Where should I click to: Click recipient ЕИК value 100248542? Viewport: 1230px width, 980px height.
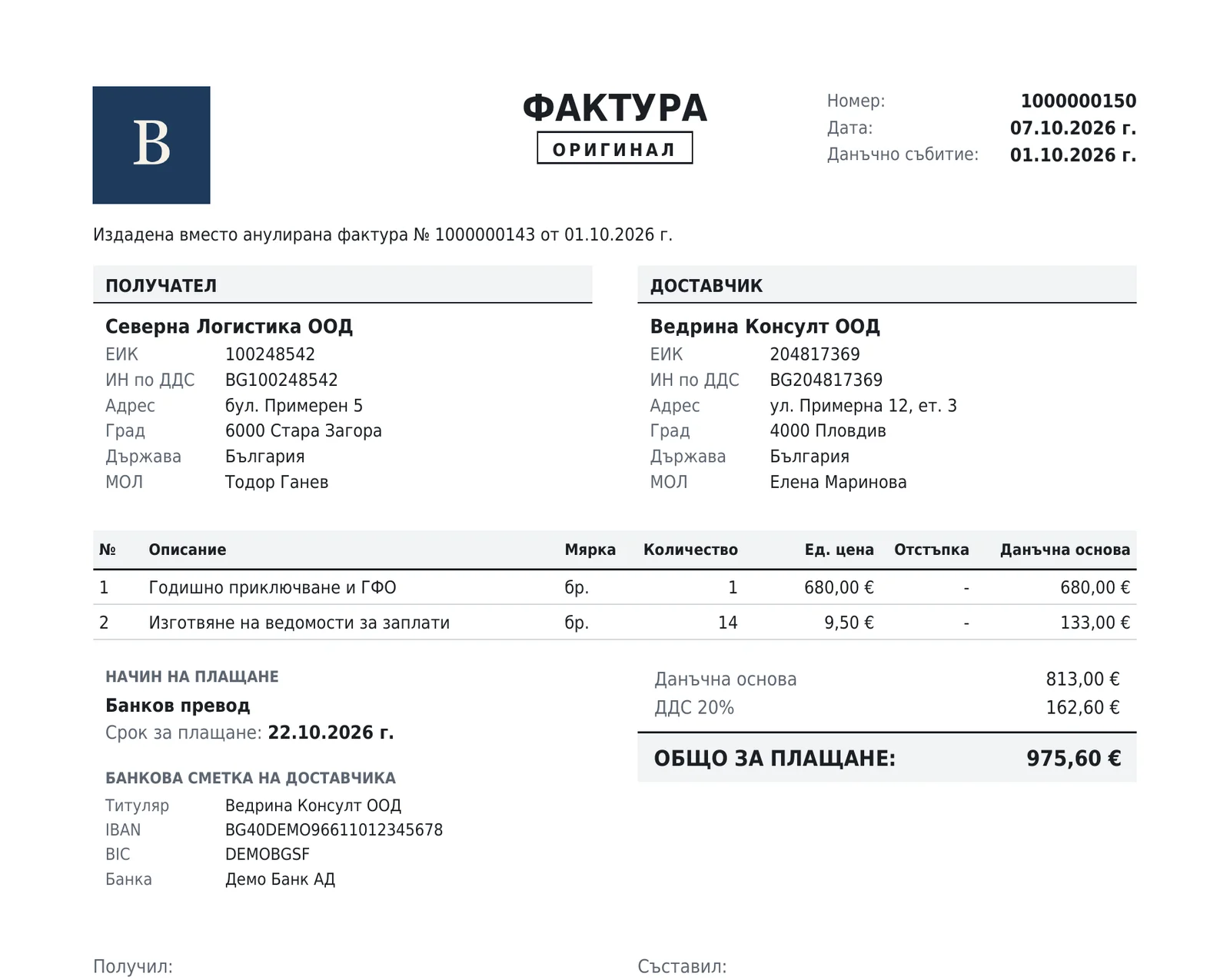(270, 354)
